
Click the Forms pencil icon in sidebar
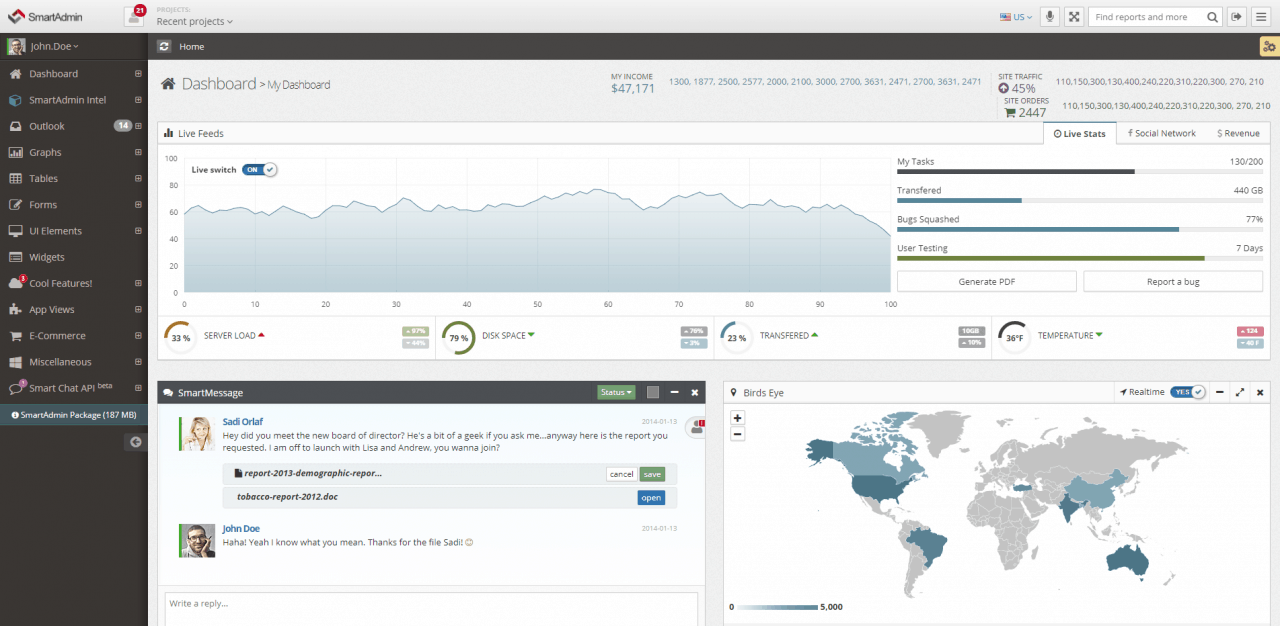pyautogui.click(x=15, y=205)
